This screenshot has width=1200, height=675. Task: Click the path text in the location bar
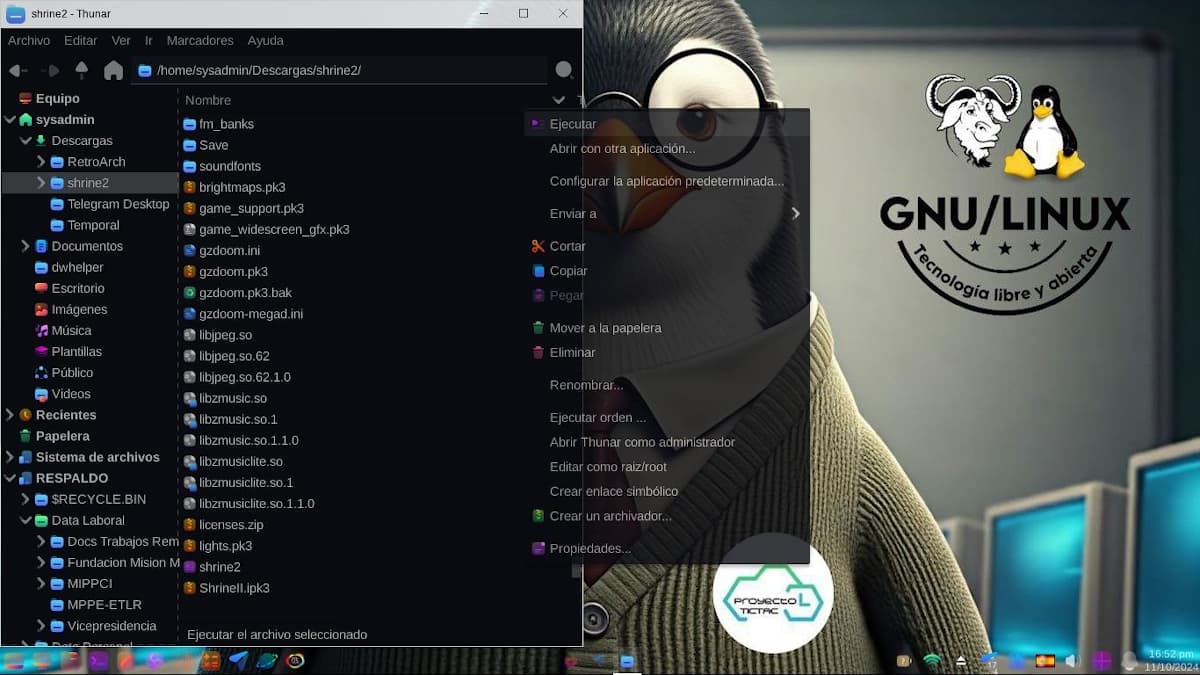click(259, 71)
